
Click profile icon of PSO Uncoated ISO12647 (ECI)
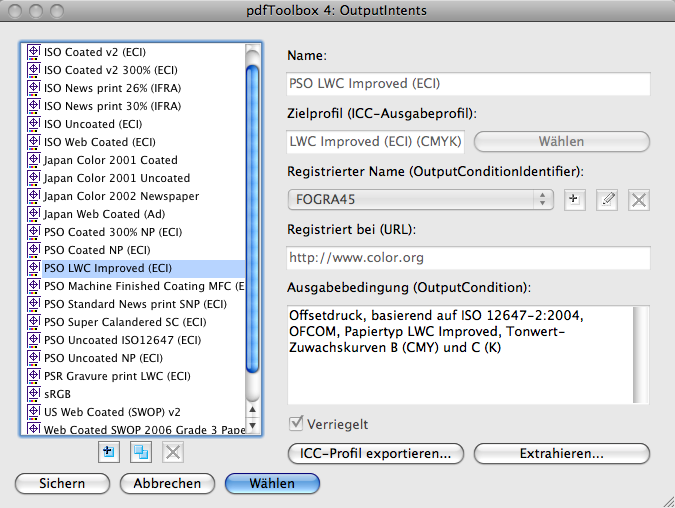pyautogui.click(x=34, y=340)
